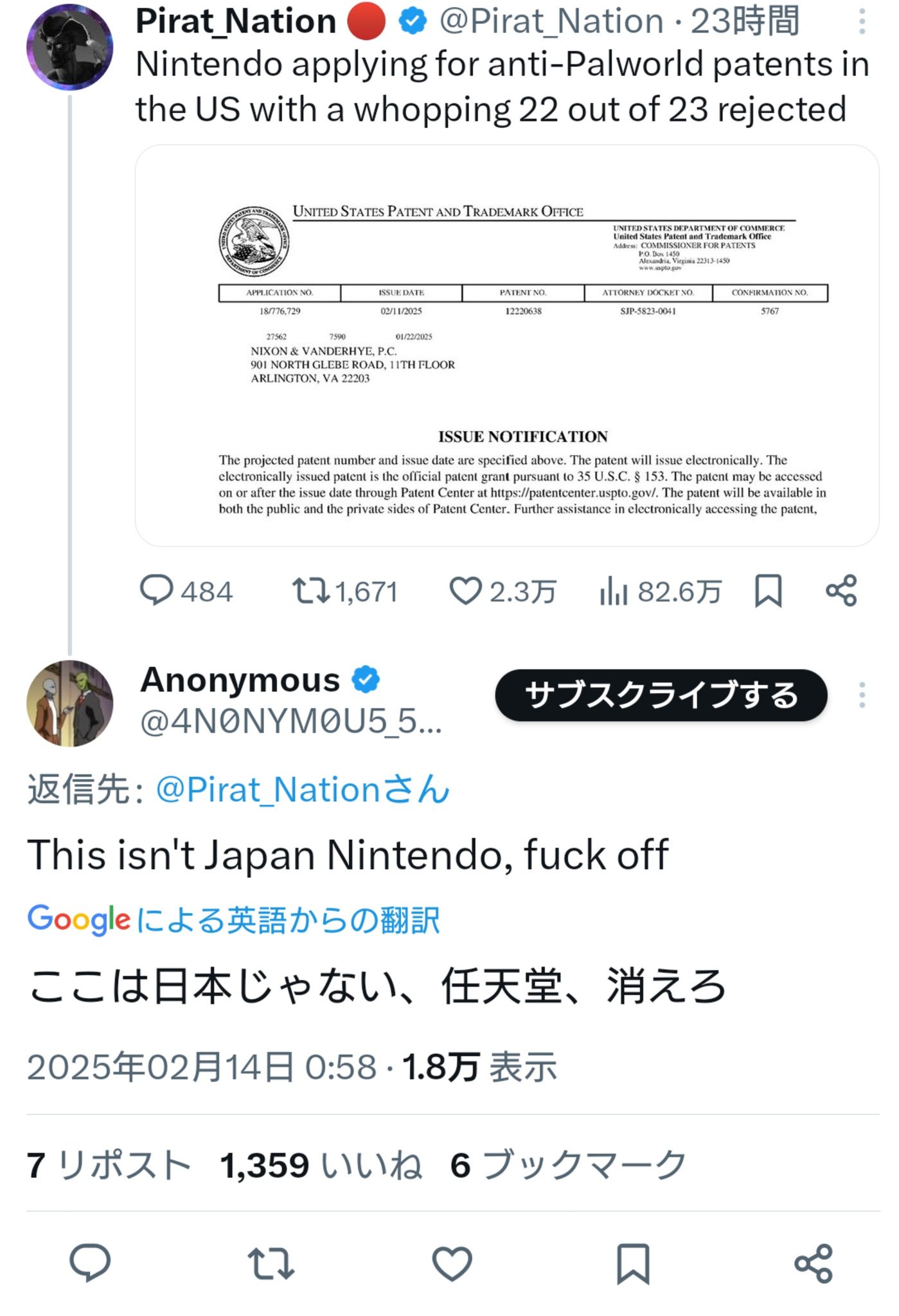Screen dimensions: 899x1316
Task: Bookmark the Pirat_Nation post
Action: pyautogui.click(x=768, y=591)
